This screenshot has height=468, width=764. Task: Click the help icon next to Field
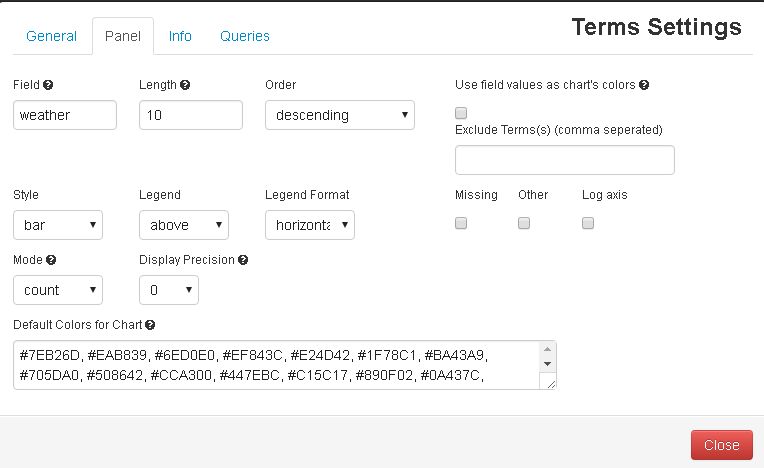pos(48,85)
